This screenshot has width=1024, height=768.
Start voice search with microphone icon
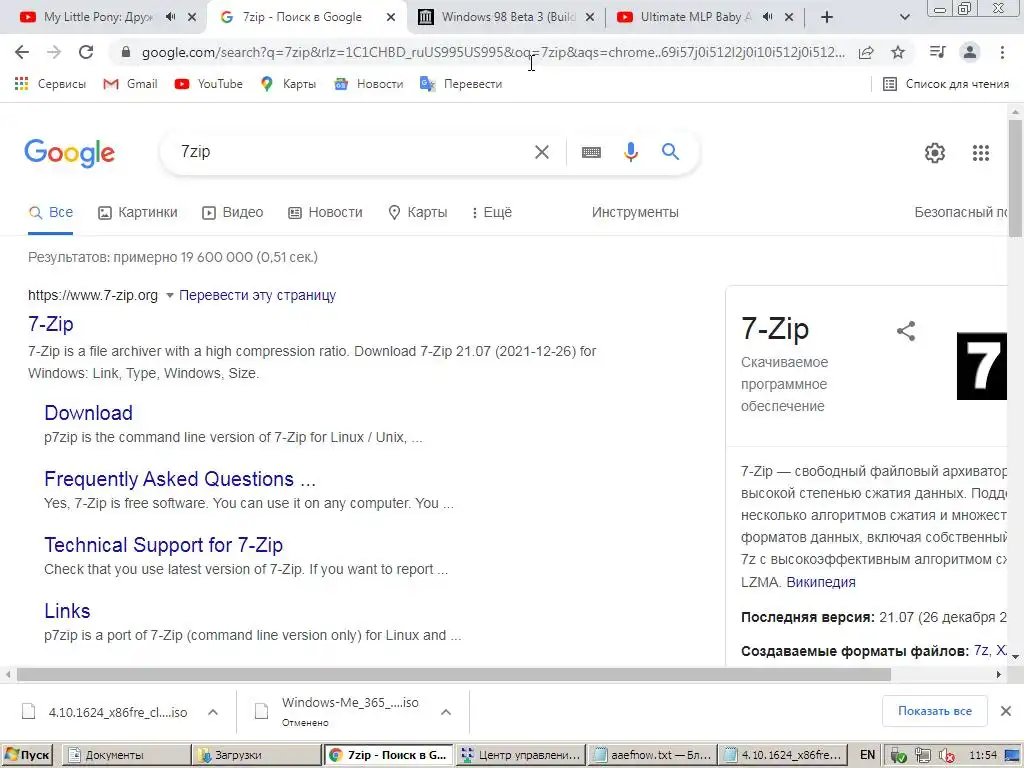pos(631,152)
